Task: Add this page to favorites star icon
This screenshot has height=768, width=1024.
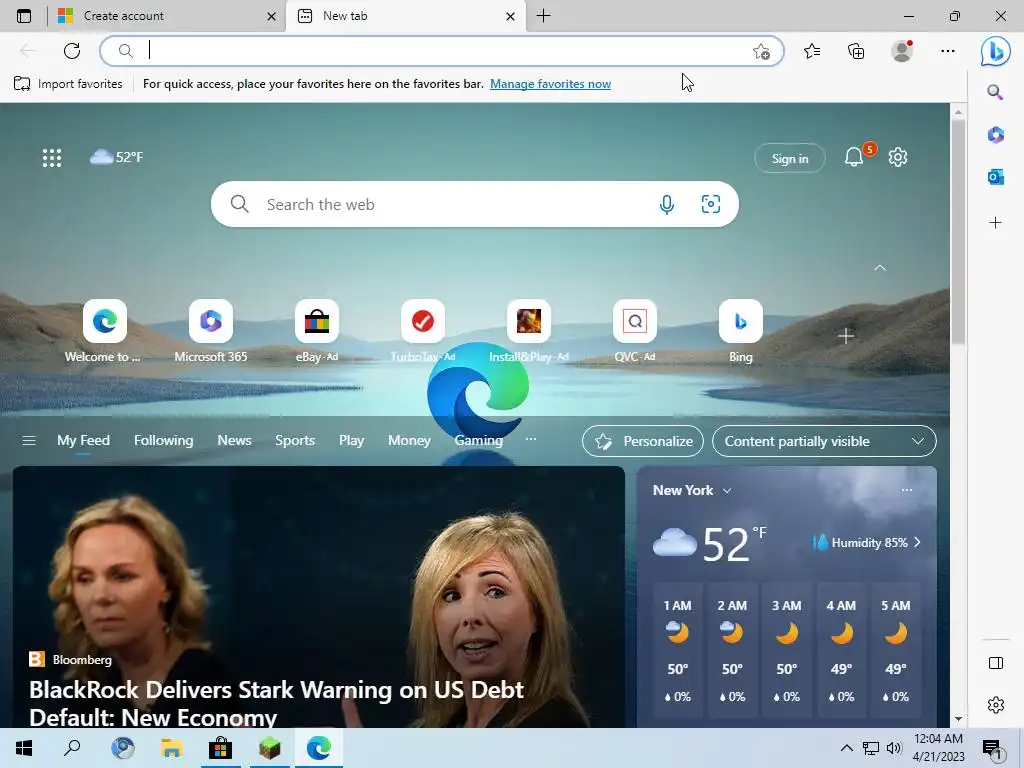Action: tap(761, 52)
